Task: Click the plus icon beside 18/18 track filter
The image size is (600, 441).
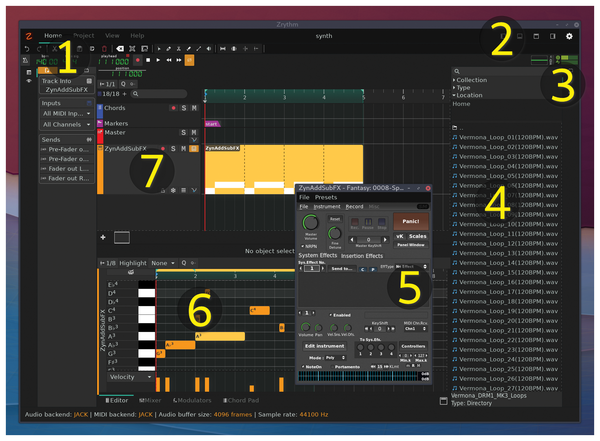Action: click(x=124, y=94)
